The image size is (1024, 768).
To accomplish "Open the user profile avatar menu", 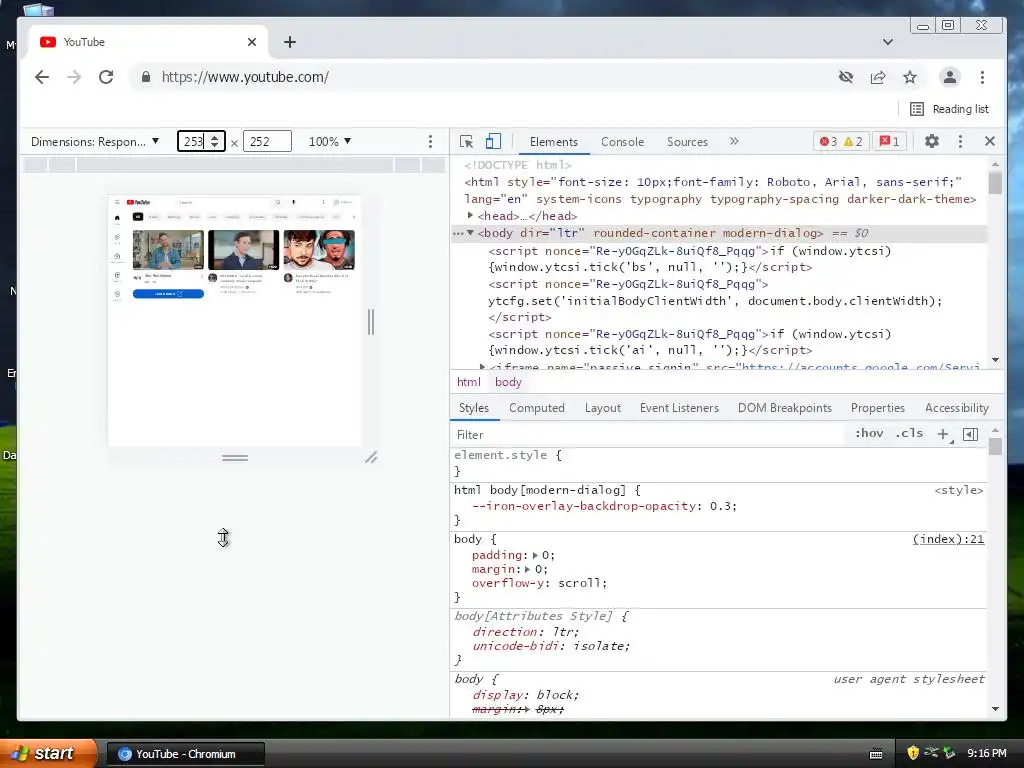I will pyautogui.click(x=950, y=77).
